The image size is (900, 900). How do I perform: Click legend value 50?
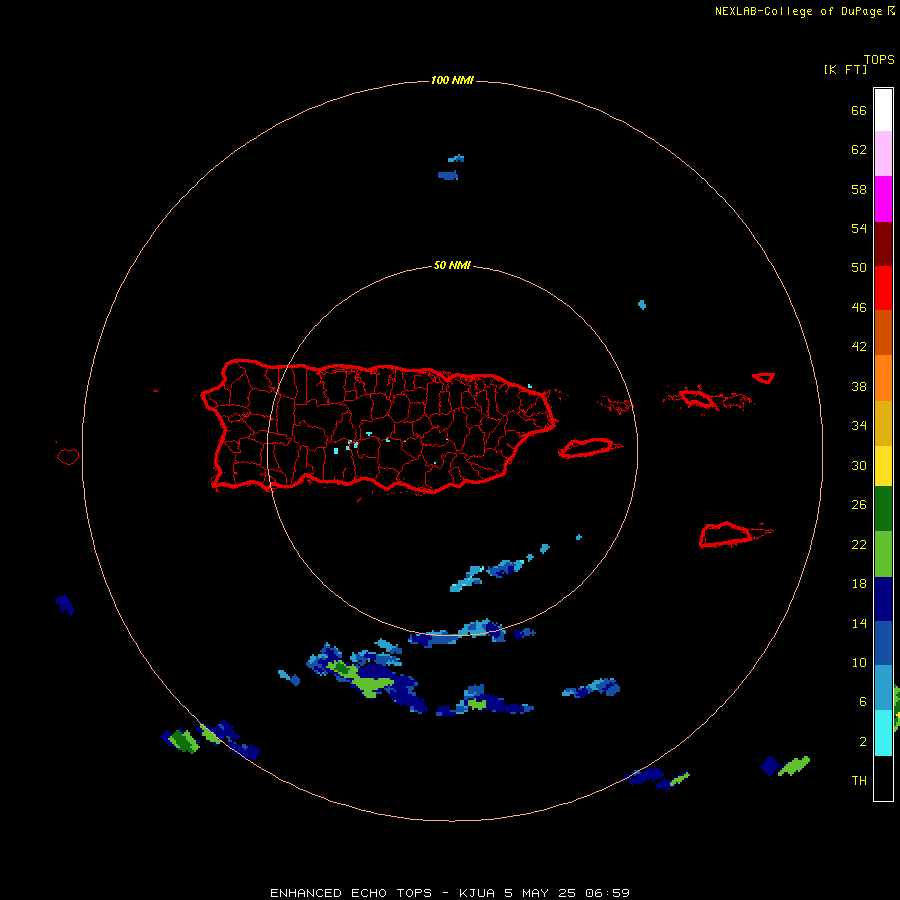click(859, 267)
